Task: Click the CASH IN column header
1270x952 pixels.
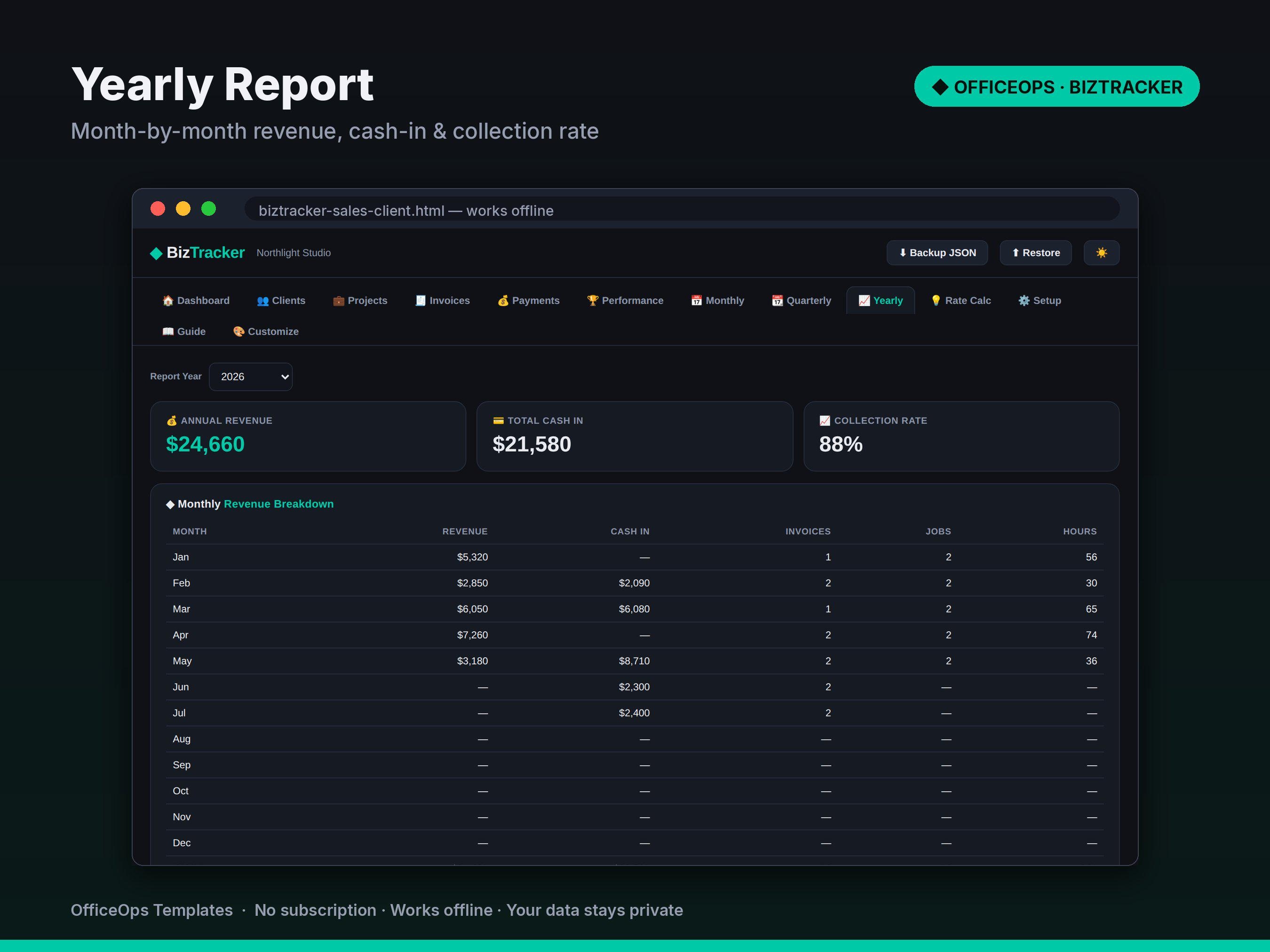Action: [630, 531]
